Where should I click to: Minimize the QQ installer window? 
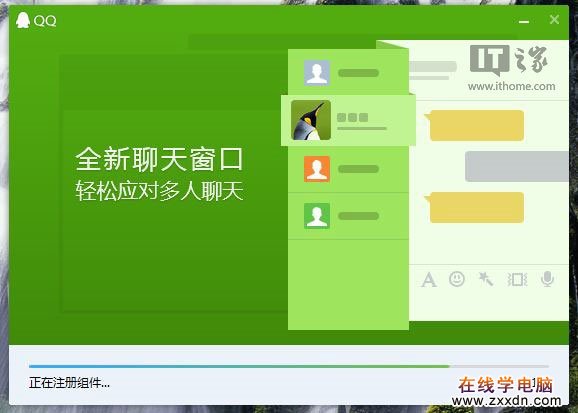524,22
